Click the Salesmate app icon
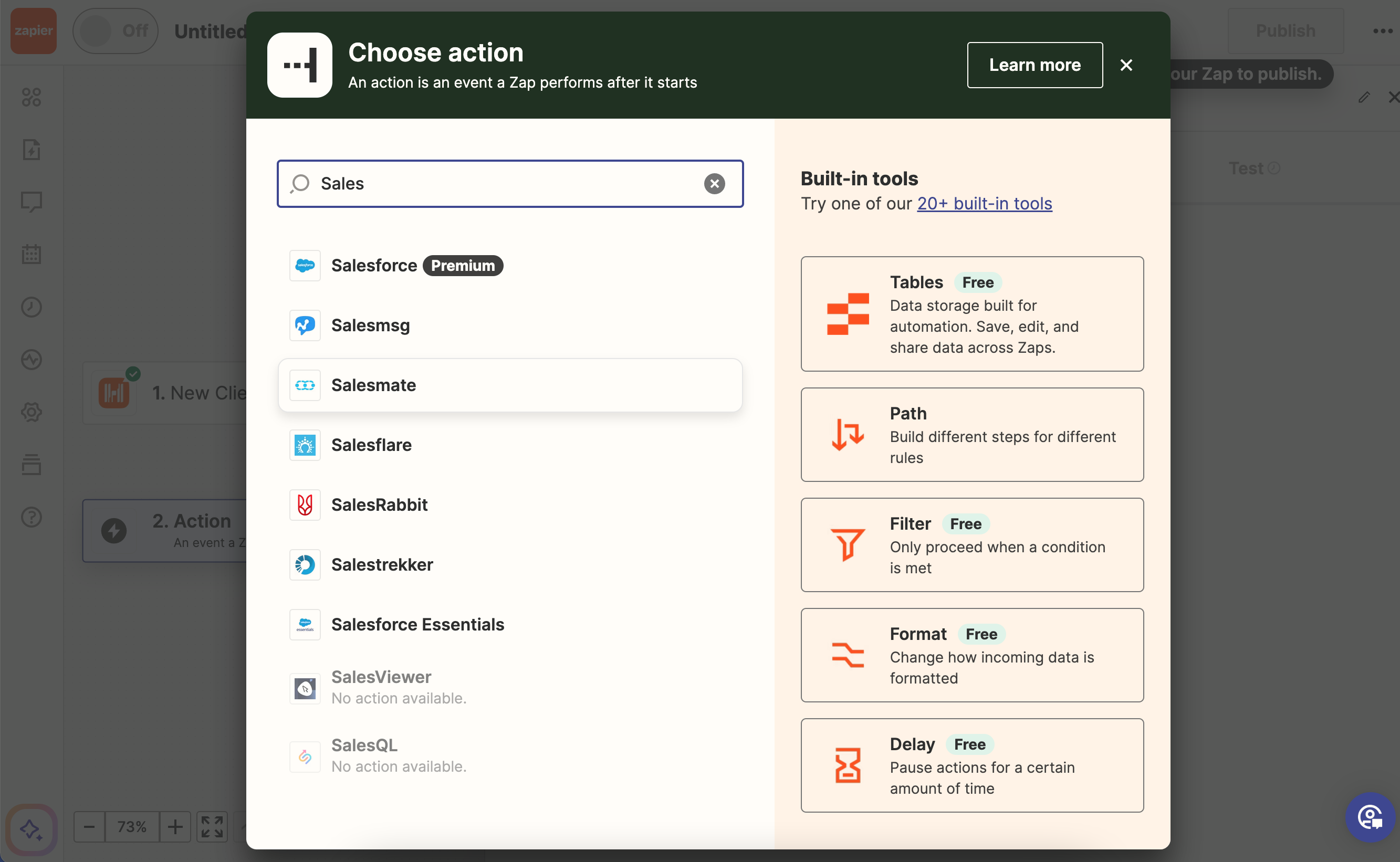The width and height of the screenshot is (1400, 862). click(x=305, y=385)
